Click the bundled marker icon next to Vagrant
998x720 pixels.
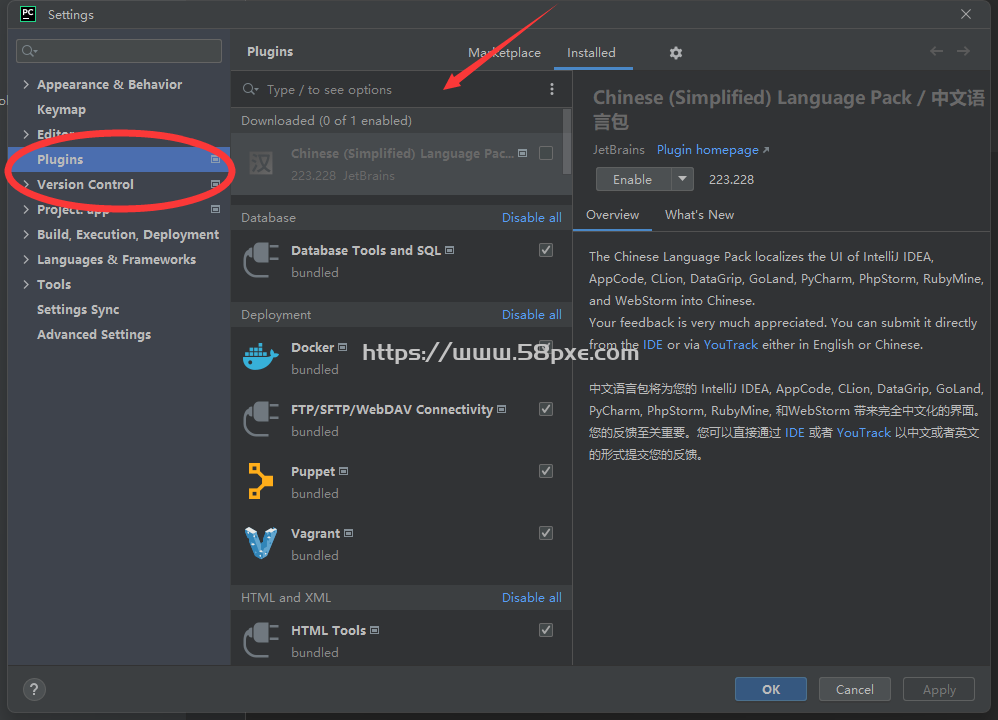(x=348, y=533)
